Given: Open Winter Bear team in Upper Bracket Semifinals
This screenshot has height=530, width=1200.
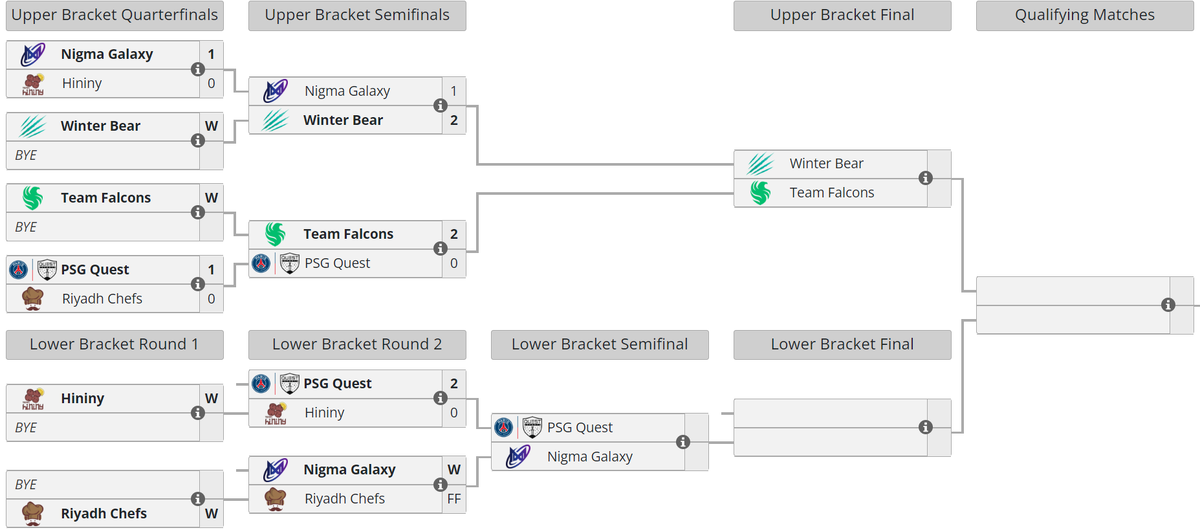Looking at the screenshot, I should [x=343, y=120].
